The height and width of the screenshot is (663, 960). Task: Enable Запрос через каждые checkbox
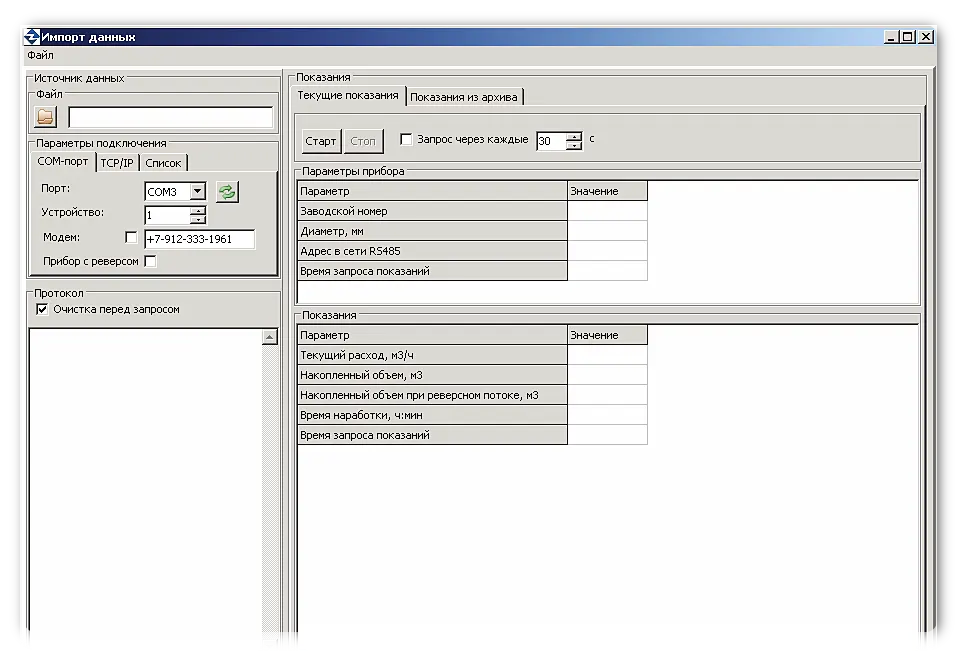(406, 140)
